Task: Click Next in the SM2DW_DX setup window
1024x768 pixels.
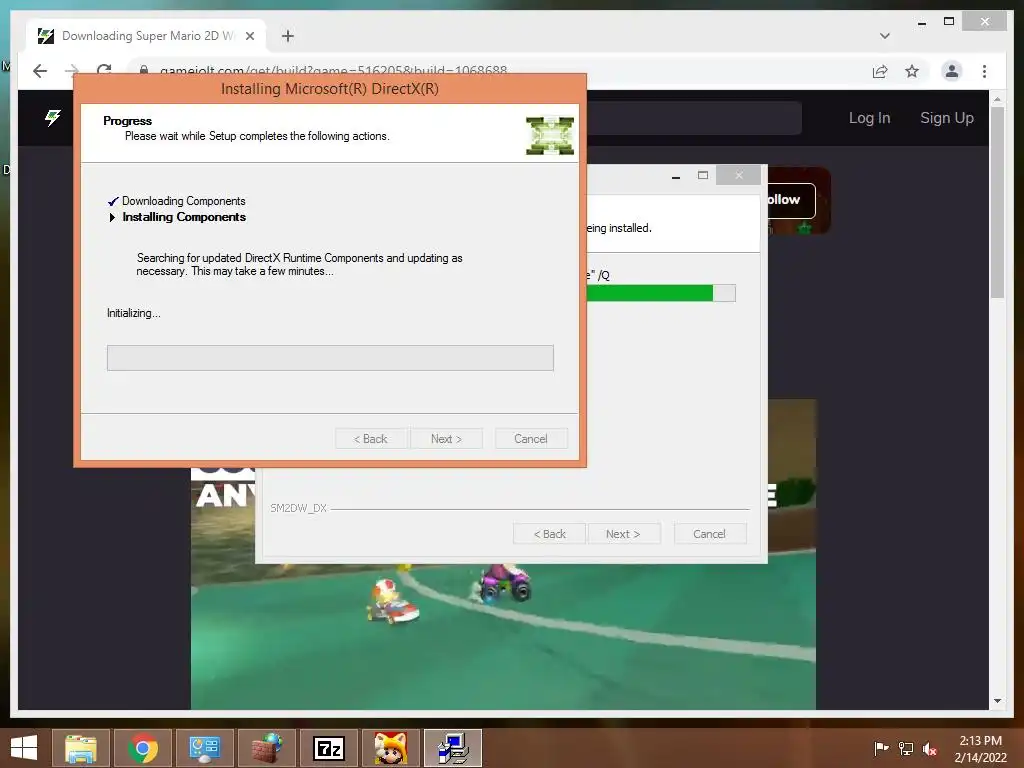Action: point(624,534)
